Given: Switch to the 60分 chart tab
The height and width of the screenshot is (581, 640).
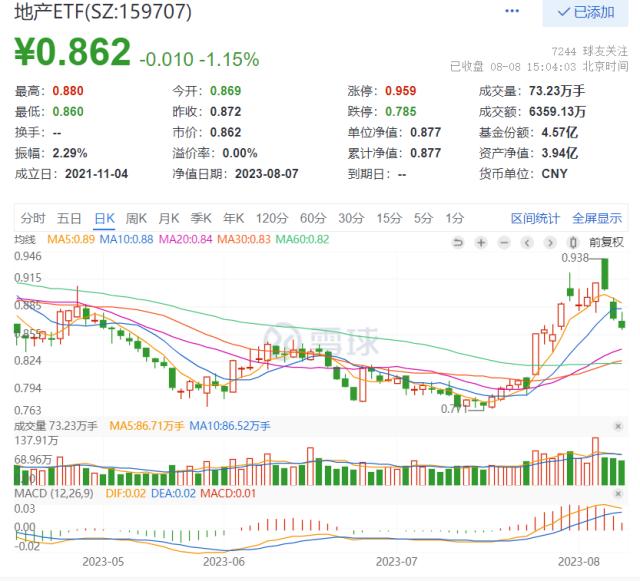Looking at the screenshot, I should point(313,218).
